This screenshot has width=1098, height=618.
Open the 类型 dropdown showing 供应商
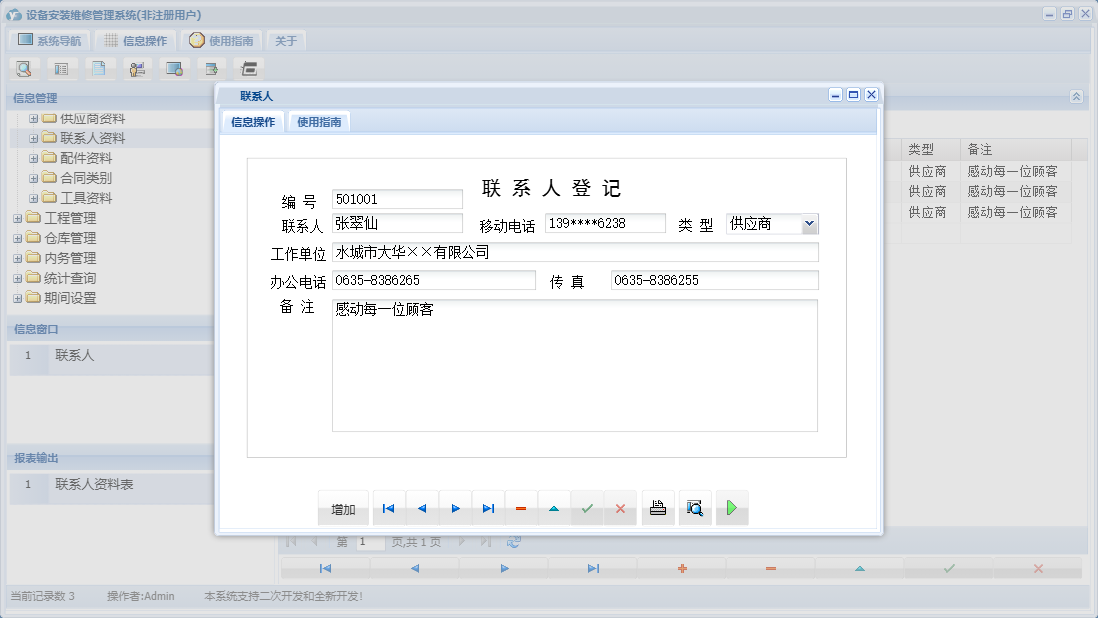(x=806, y=225)
